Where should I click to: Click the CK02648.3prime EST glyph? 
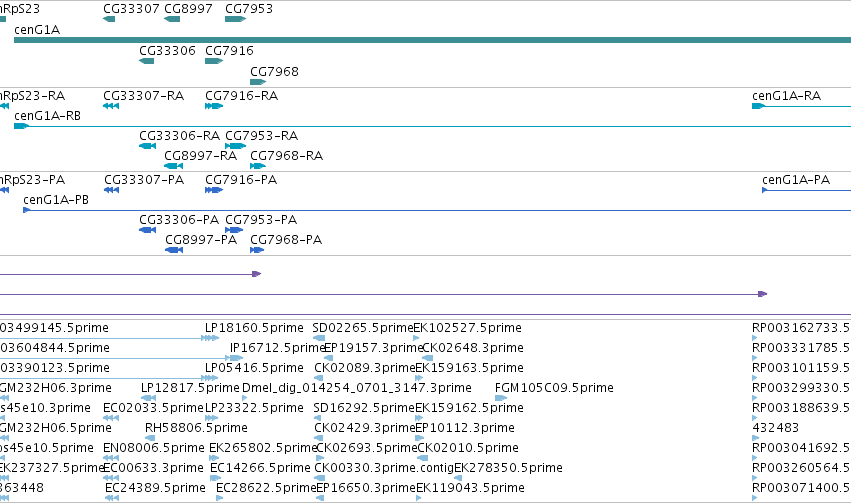(x=428, y=358)
